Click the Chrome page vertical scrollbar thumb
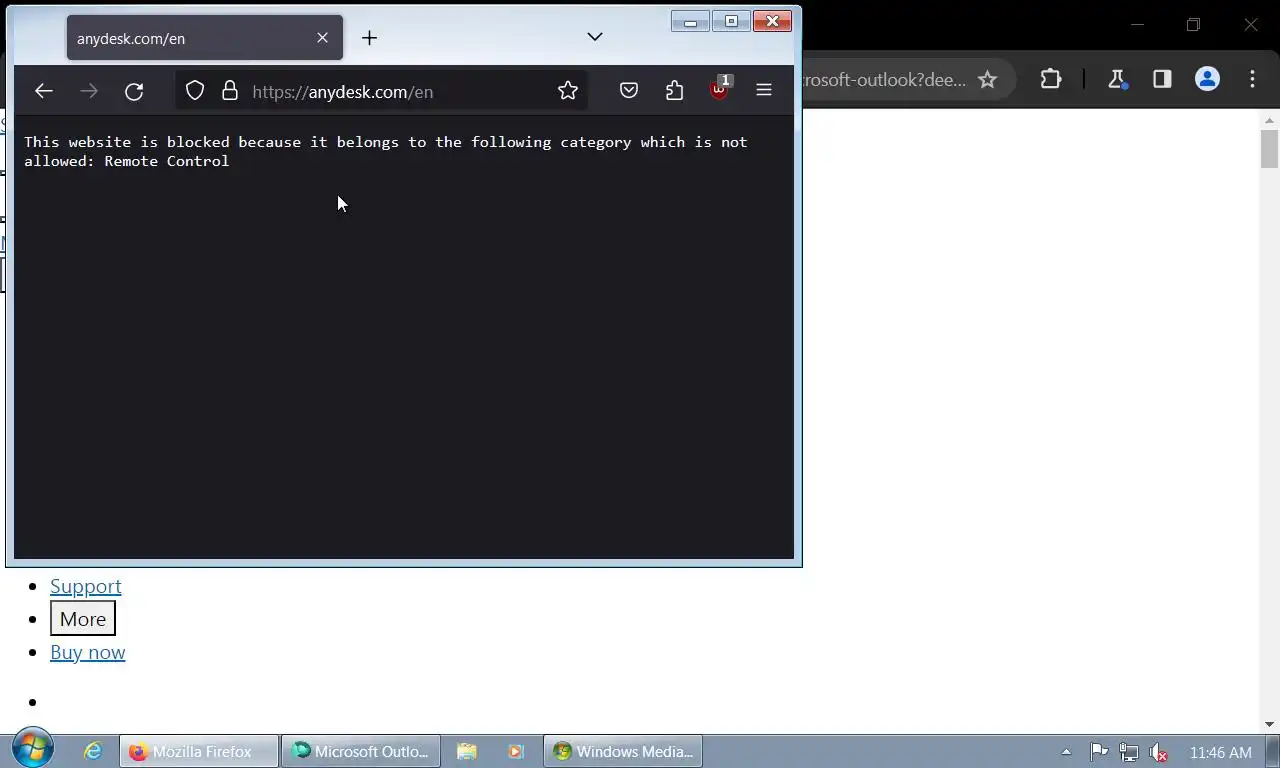The width and height of the screenshot is (1280, 768). click(x=1269, y=148)
